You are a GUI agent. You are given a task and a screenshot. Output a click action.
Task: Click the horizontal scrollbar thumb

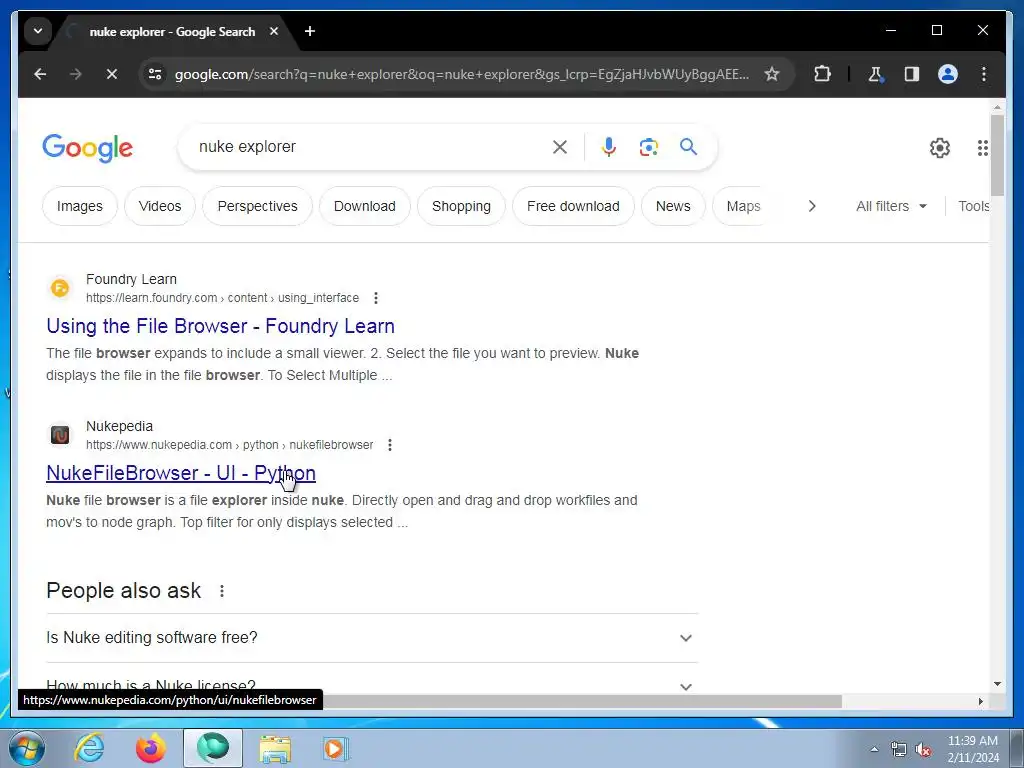coord(583,701)
